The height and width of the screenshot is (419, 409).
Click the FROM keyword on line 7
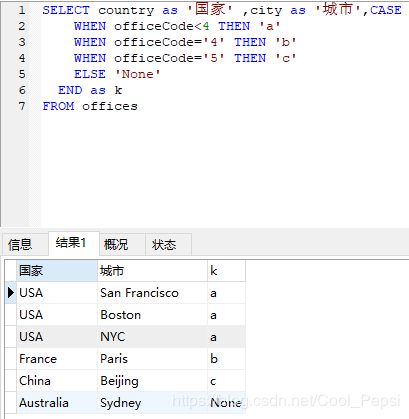click(x=58, y=106)
